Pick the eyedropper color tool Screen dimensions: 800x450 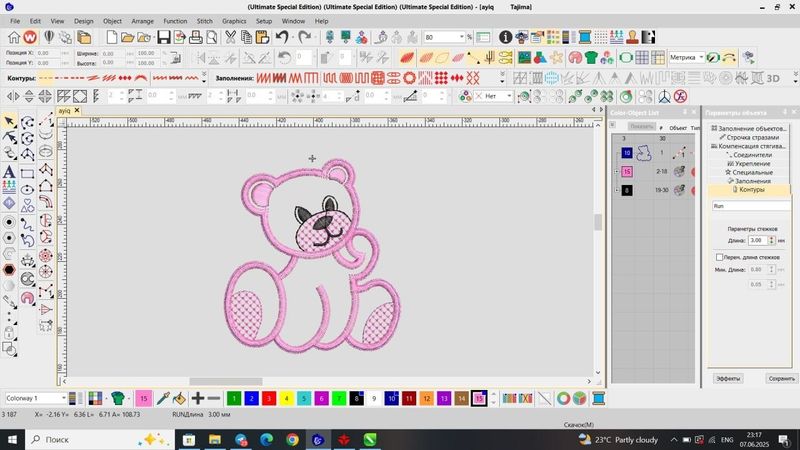coord(163,398)
